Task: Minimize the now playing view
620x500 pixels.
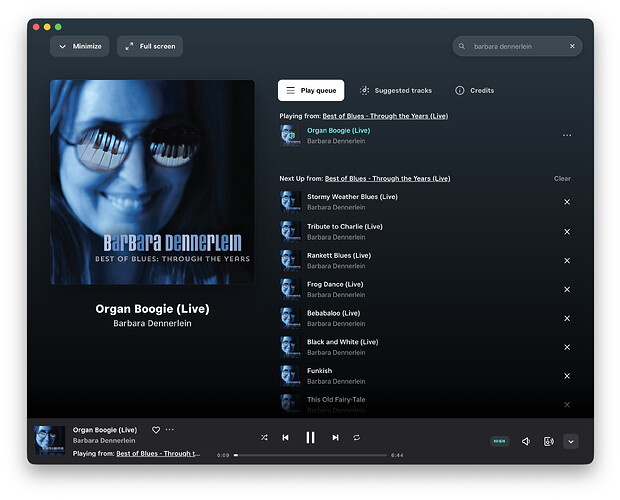Action: tap(80, 46)
